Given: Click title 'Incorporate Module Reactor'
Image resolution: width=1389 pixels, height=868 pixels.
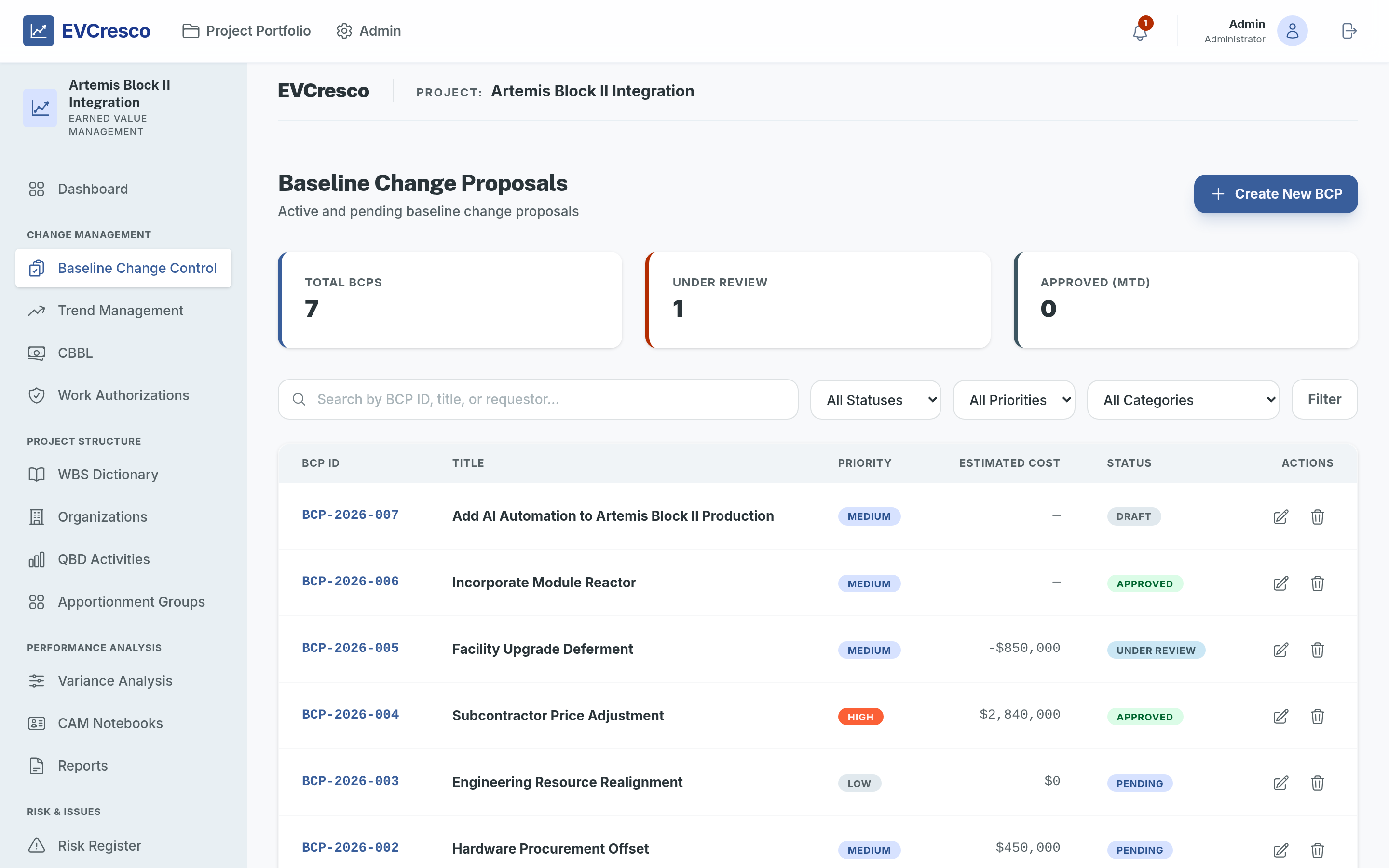Looking at the screenshot, I should [544, 583].
